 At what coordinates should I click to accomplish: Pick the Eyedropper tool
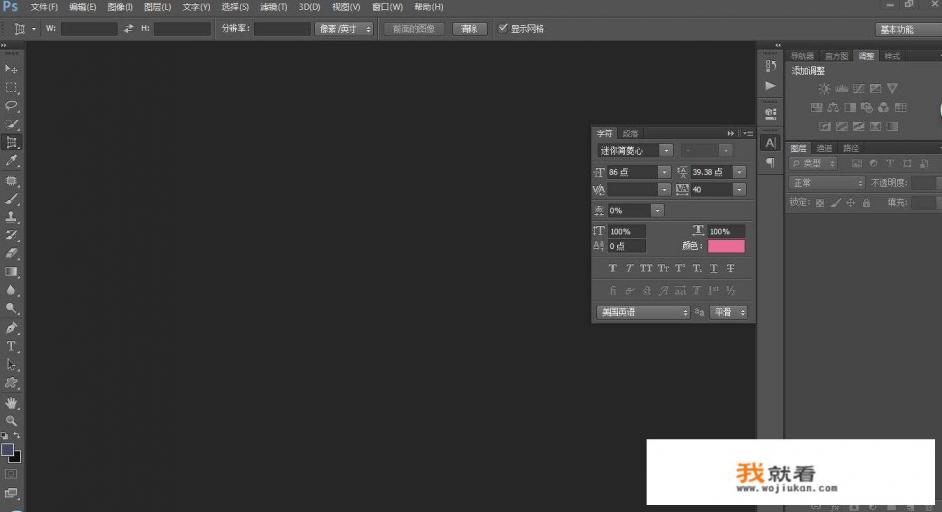point(12,161)
